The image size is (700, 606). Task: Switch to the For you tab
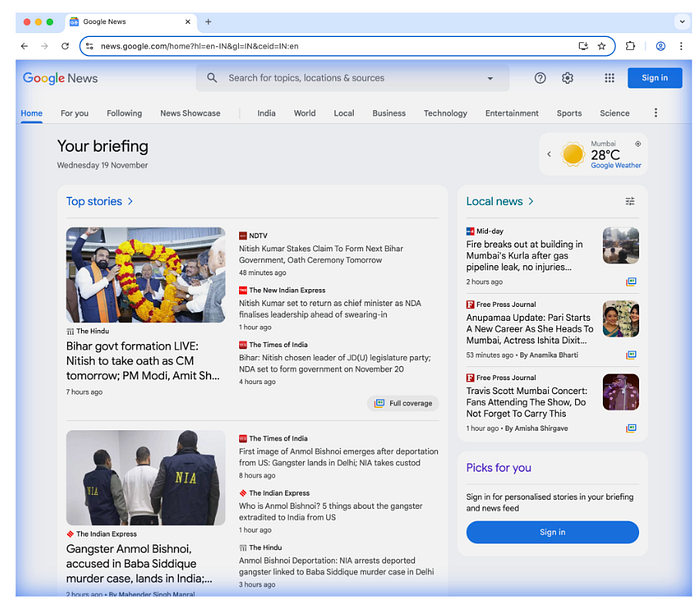click(x=75, y=113)
